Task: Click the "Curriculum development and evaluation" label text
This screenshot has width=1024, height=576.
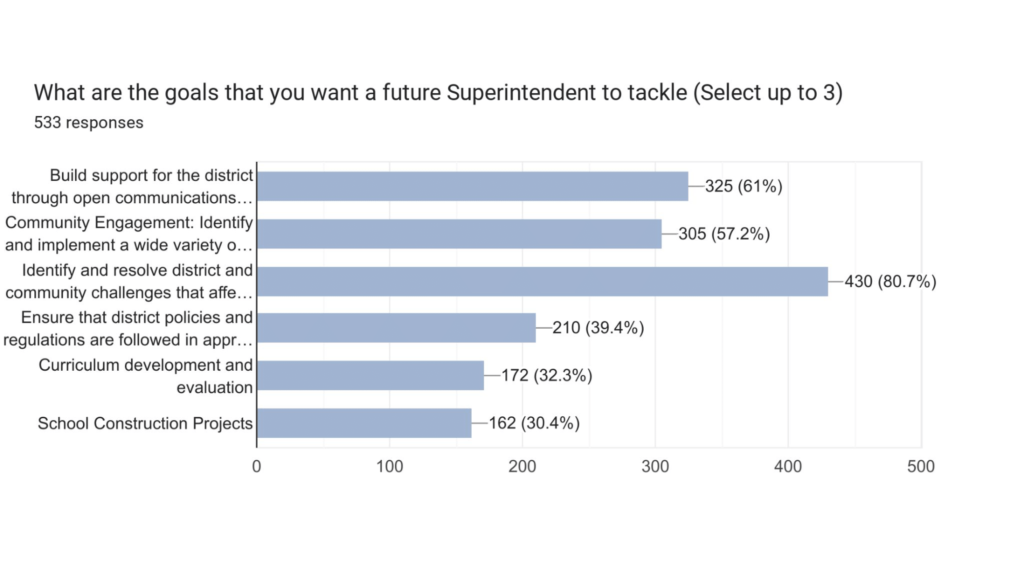Action: point(146,375)
